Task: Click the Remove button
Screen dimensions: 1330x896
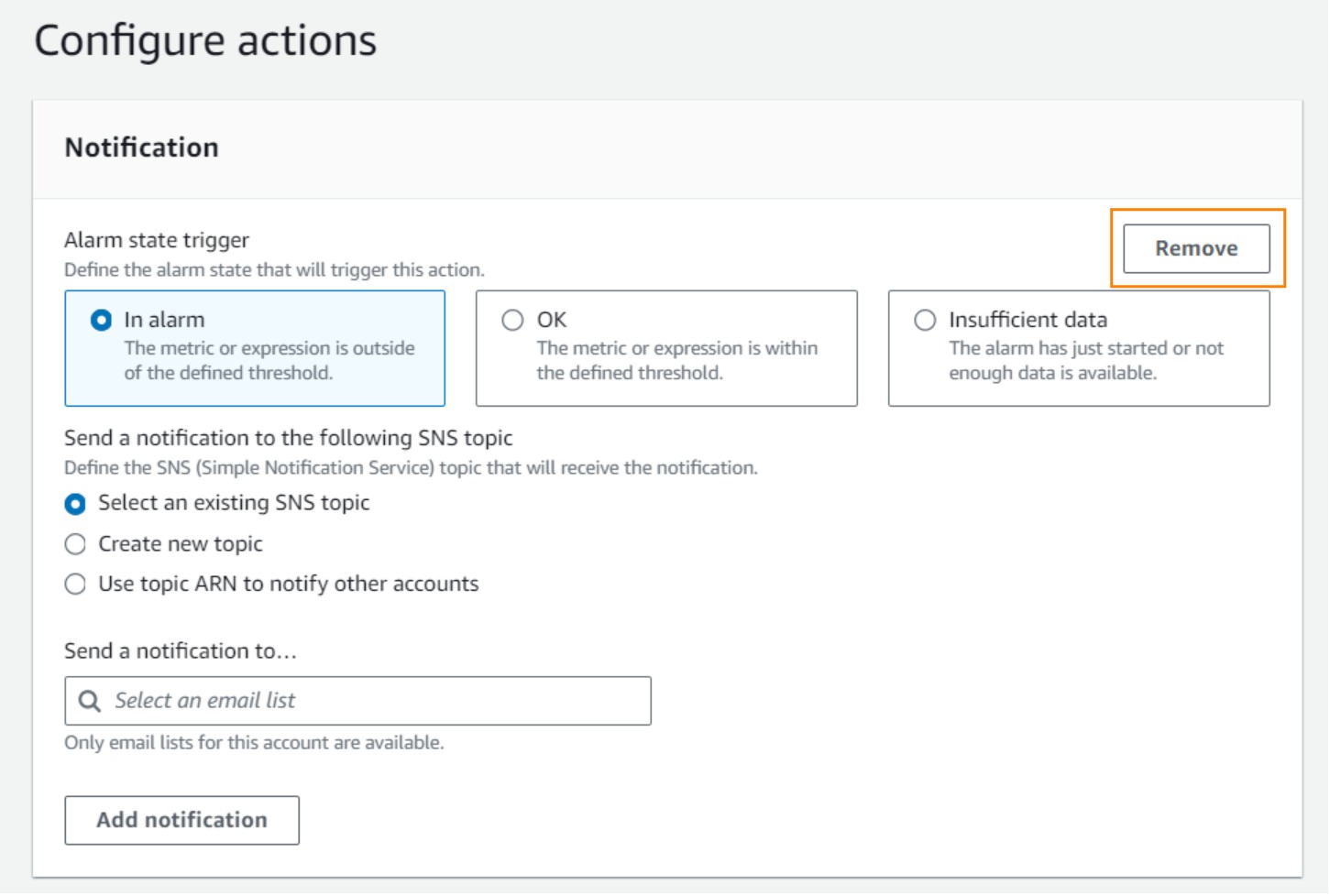Action: pyautogui.click(x=1195, y=248)
